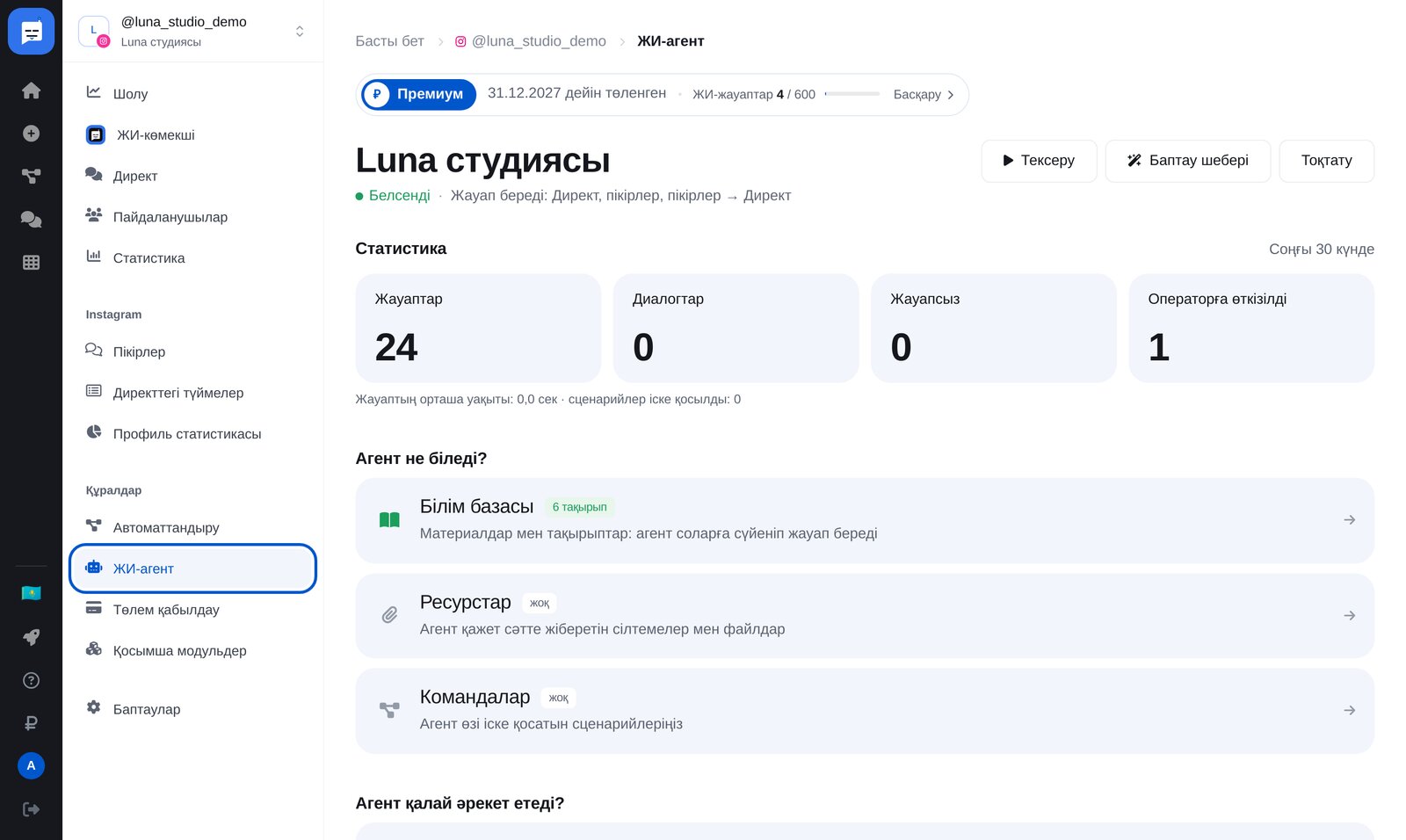
Task: Open Пікірлер under Instagram
Action: [192, 351]
